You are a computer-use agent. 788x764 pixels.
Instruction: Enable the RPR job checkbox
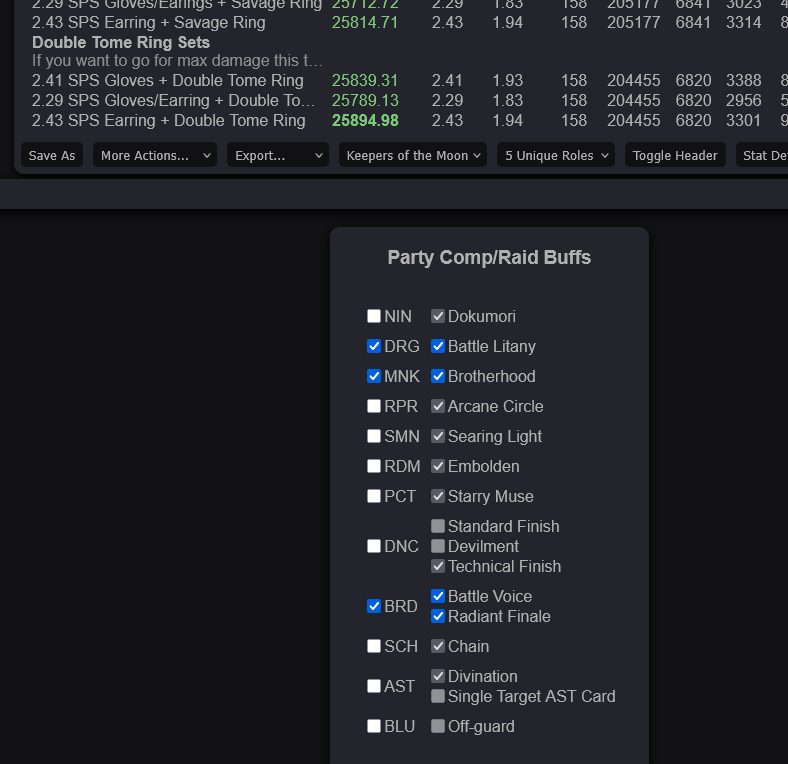point(374,406)
